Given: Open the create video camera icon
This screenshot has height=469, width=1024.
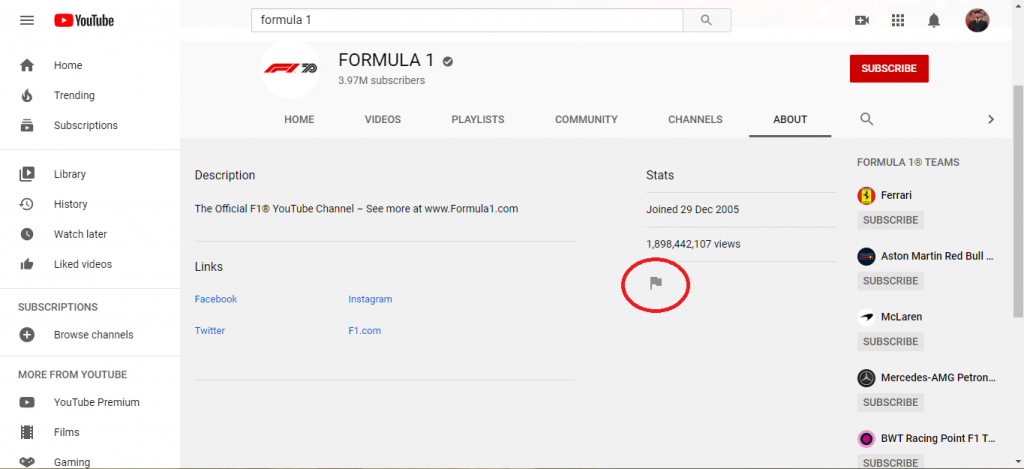Looking at the screenshot, I should 862,20.
